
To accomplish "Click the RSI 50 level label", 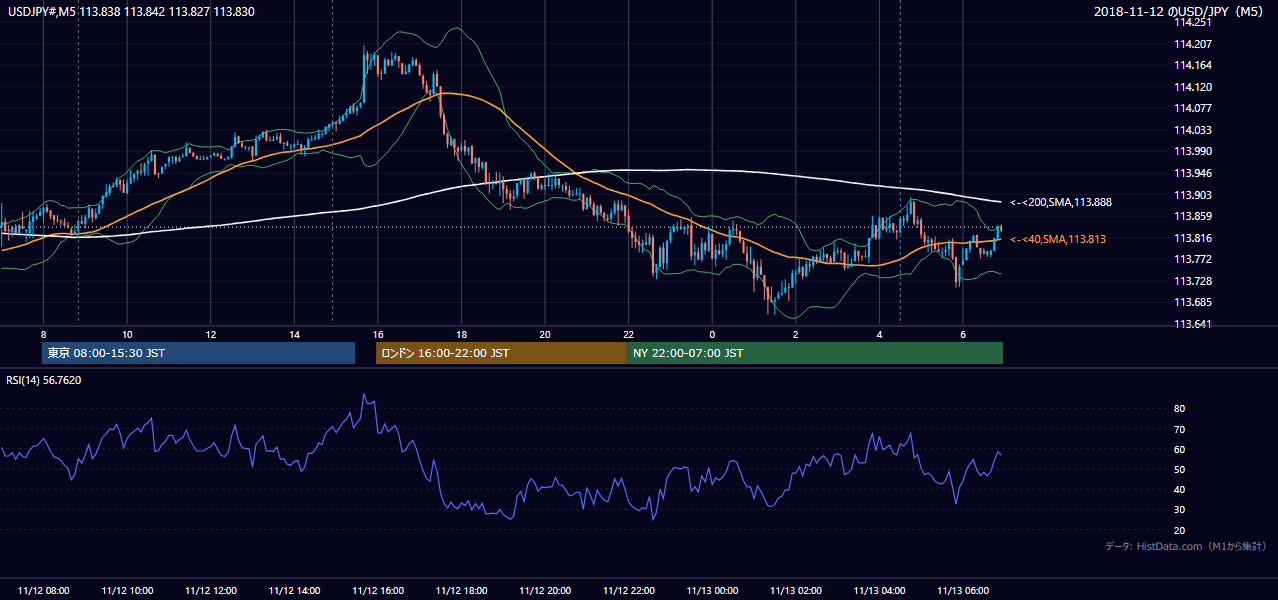I will [x=1179, y=469].
